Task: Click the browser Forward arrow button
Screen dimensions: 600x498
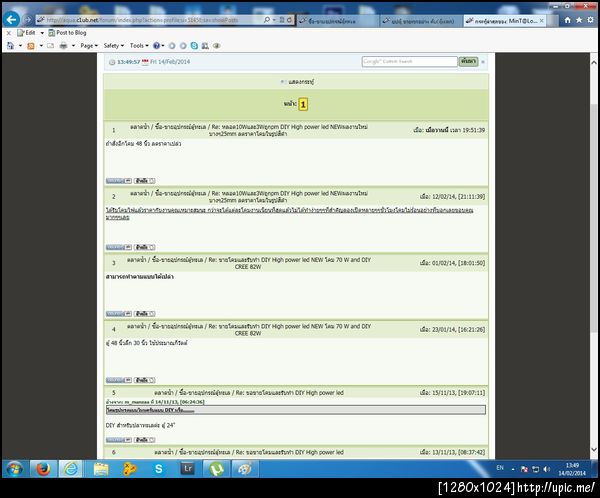Action: coord(28,20)
